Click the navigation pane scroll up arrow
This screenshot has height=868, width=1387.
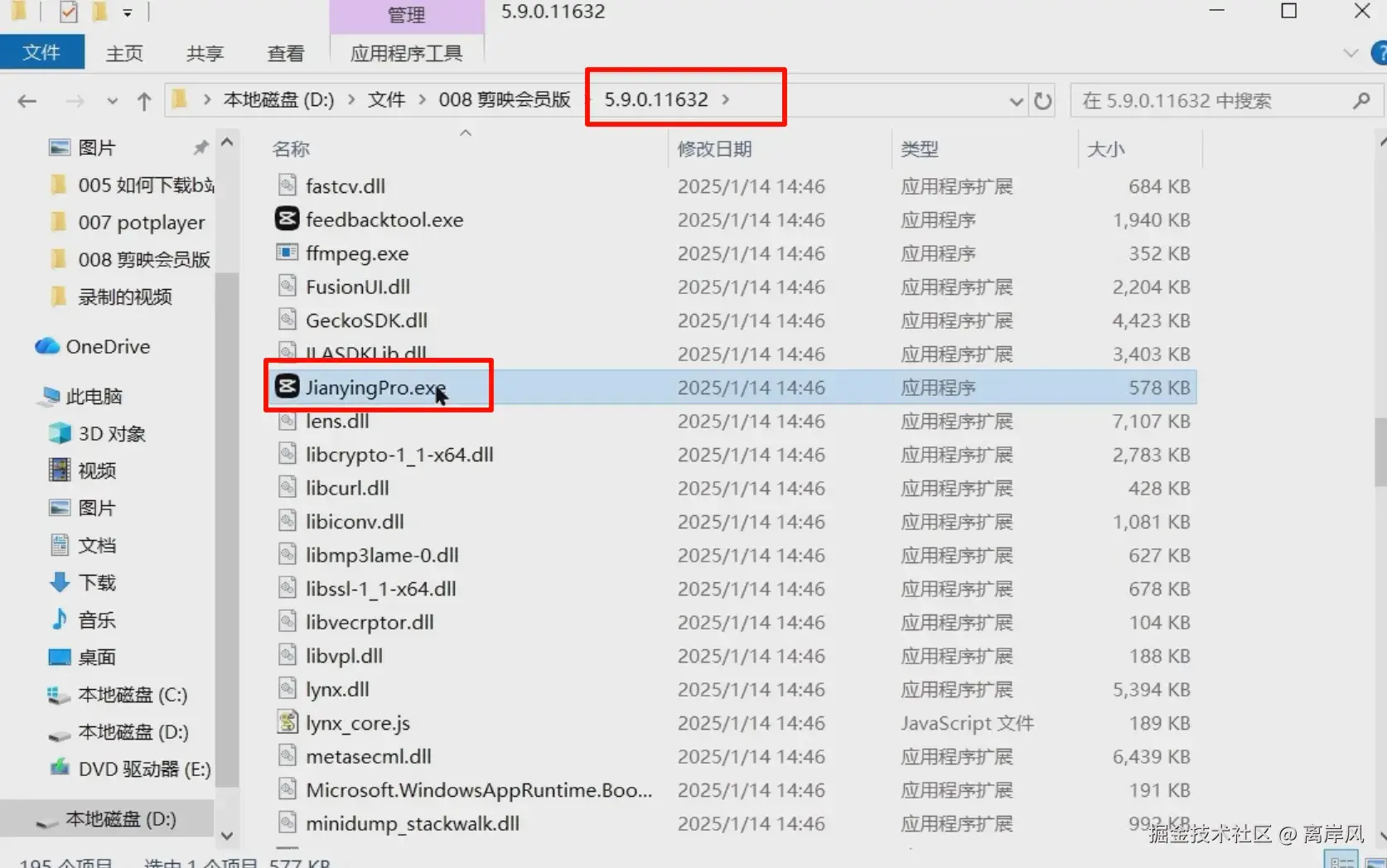click(227, 142)
